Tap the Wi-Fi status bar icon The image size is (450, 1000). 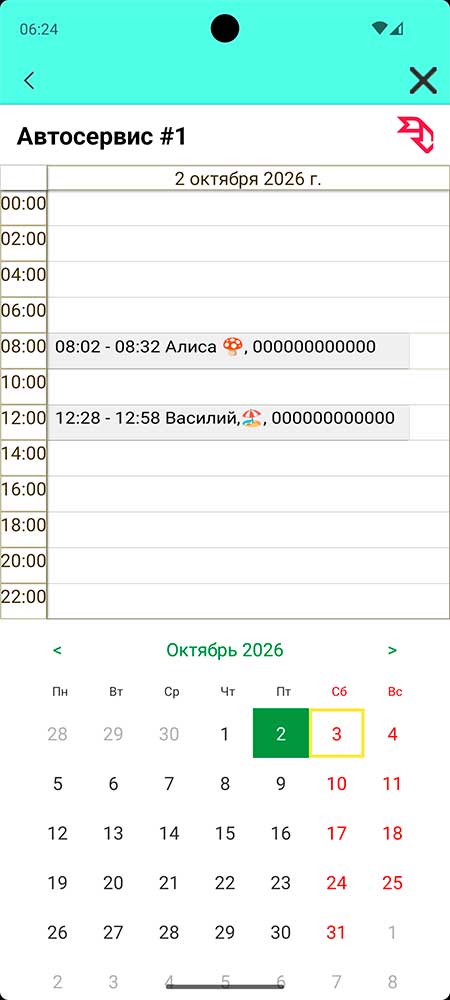[380, 28]
